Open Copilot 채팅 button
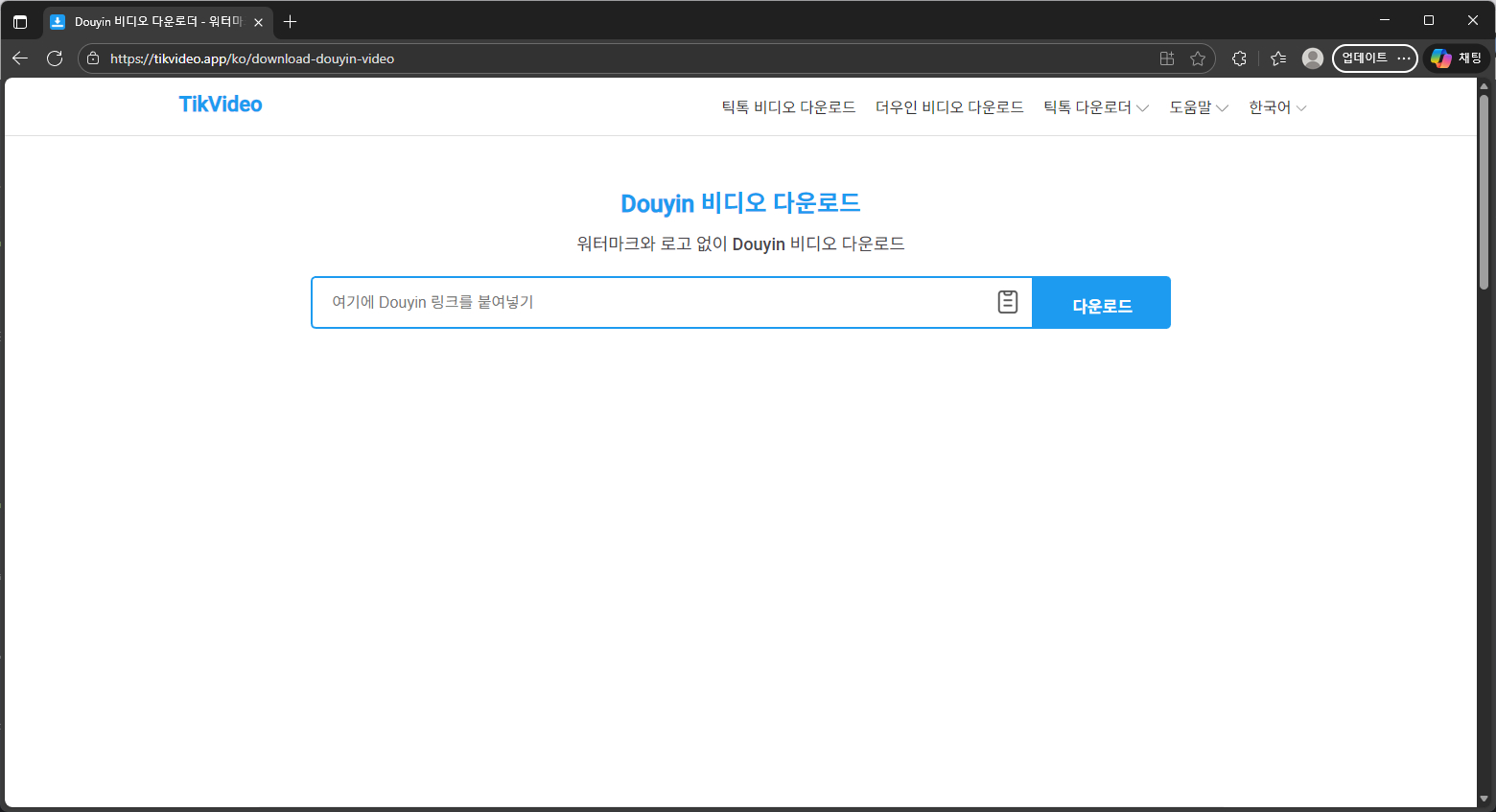The width and height of the screenshot is (1496, 812). pos(1457,58)
